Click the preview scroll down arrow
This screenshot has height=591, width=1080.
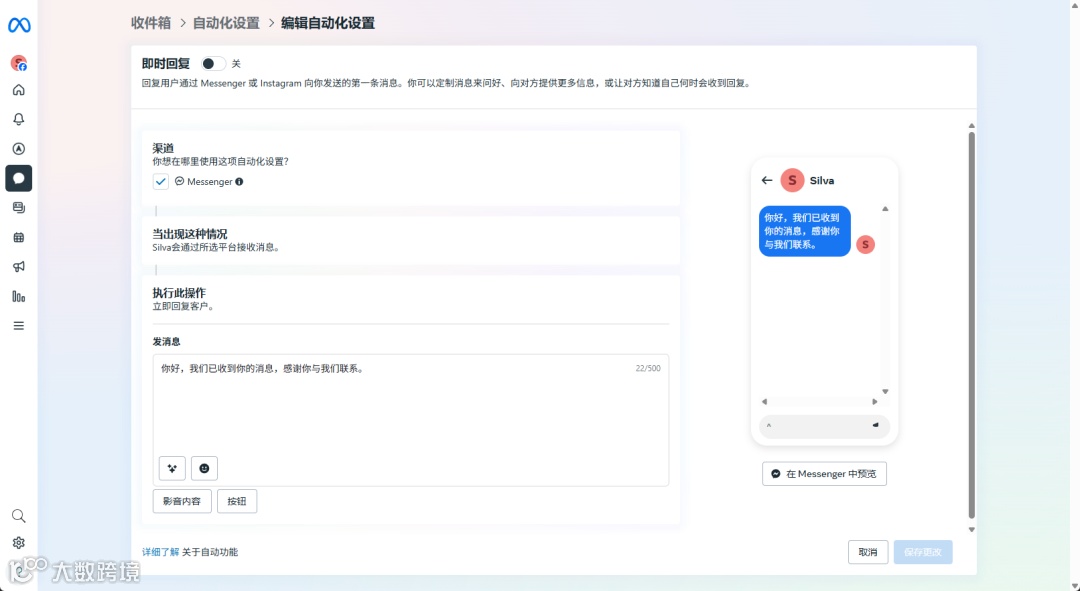click(885, 392)
